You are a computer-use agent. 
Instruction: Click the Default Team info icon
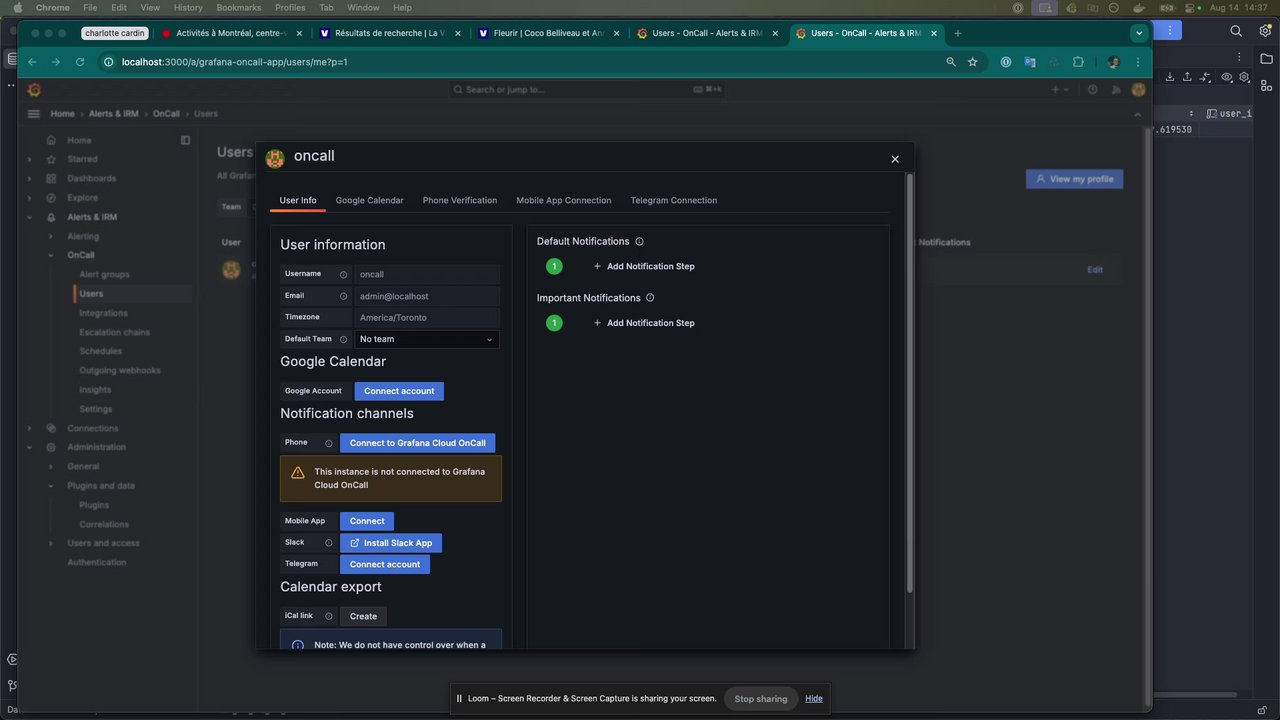click(343, 339)
